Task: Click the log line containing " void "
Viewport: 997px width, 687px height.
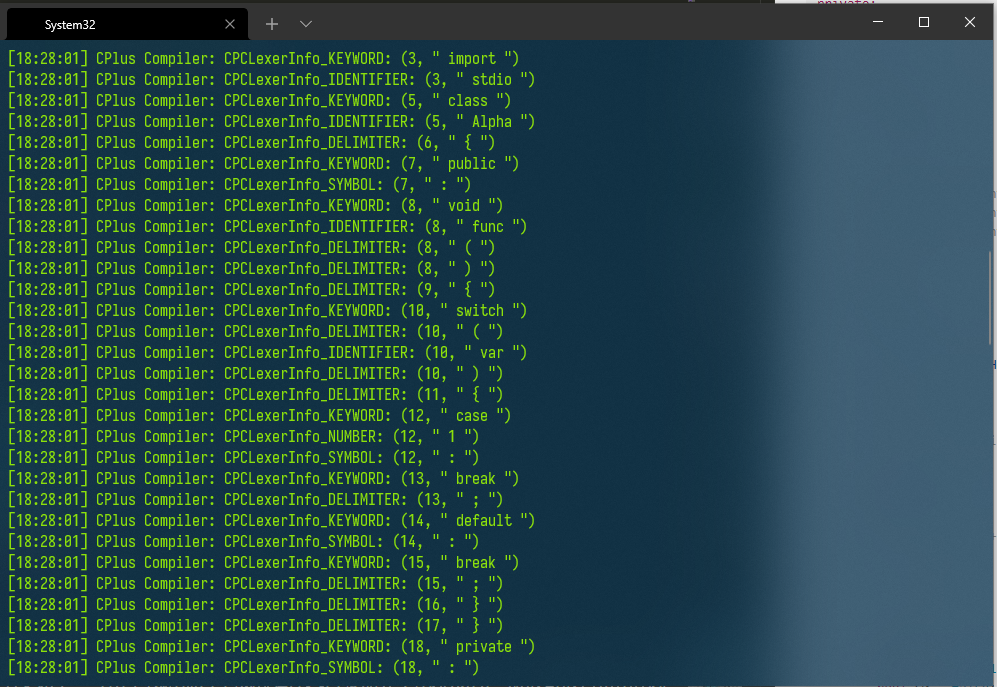Action: (256, 205)
